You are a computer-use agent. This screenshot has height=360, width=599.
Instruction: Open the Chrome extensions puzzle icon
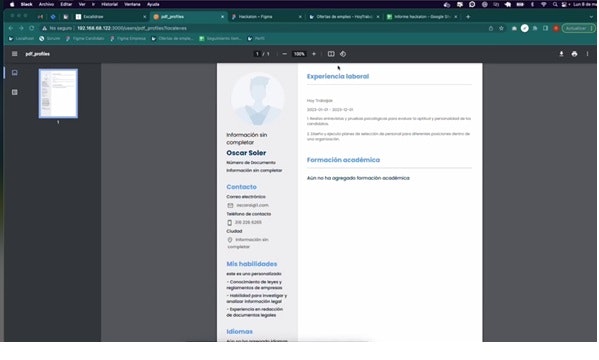tap(535, 28)
